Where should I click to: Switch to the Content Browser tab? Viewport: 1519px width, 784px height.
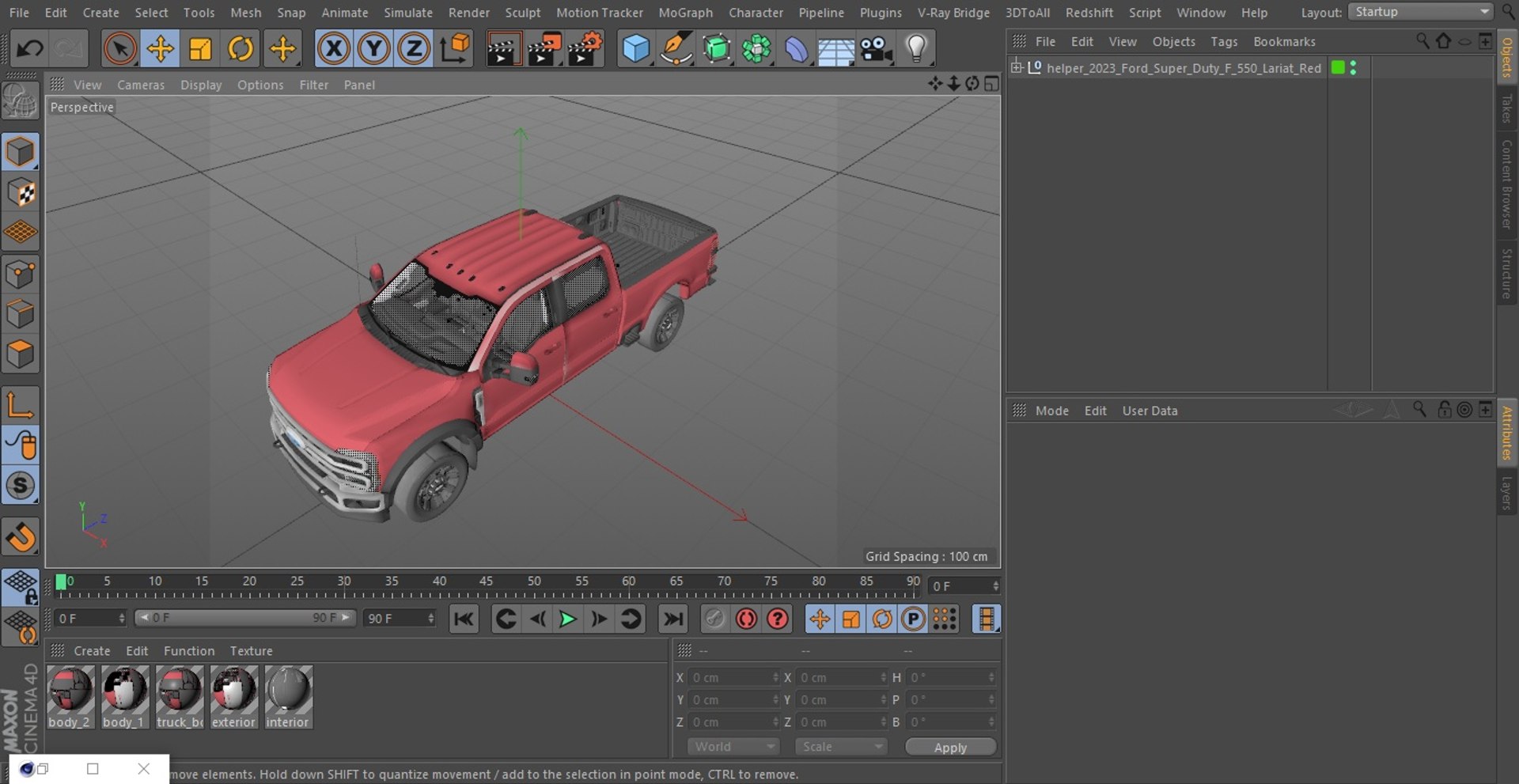coord(1507,184)
